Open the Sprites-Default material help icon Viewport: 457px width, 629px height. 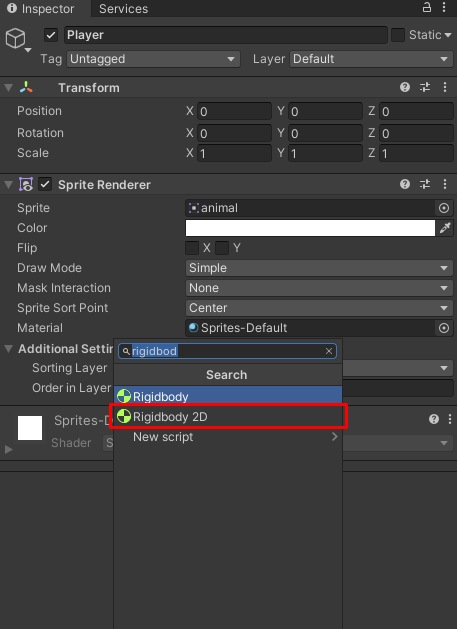click(x=434, y=419)
